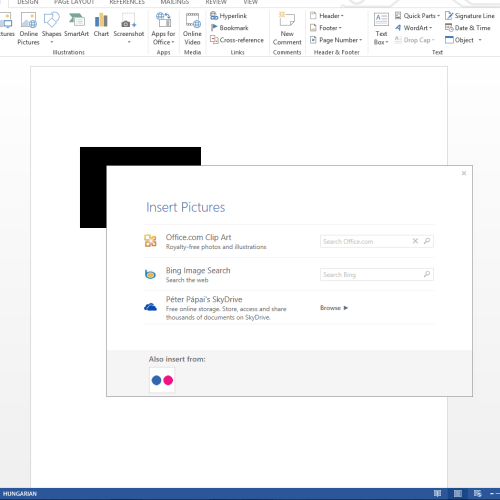Add a Bookmark
The image size is (500, 500).
click(229, 28)
